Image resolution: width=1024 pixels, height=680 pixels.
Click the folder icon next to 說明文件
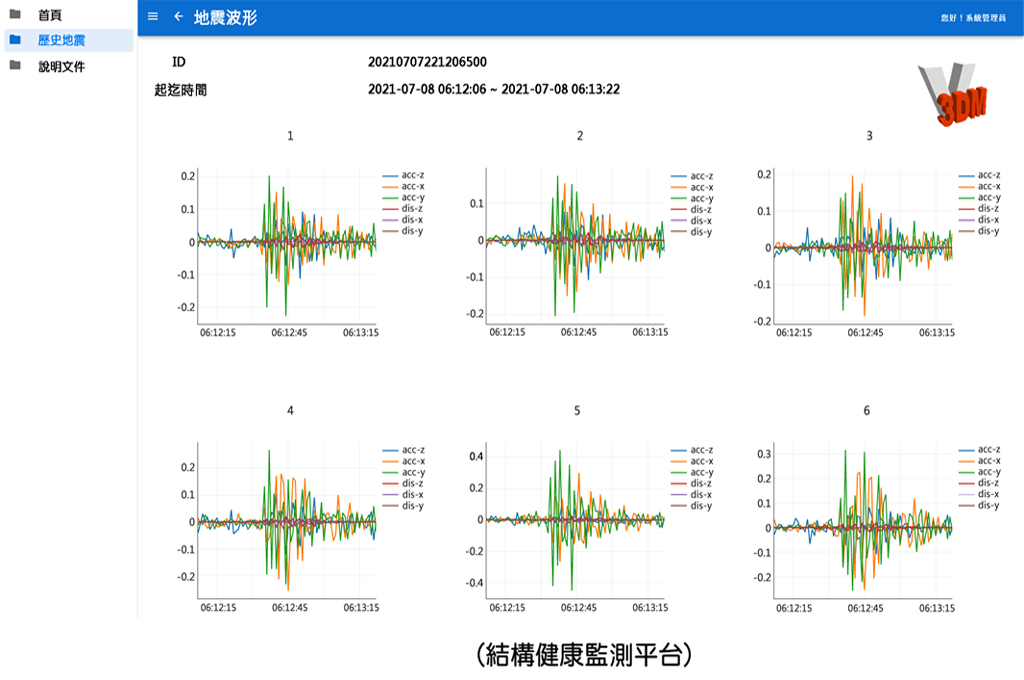15,66
